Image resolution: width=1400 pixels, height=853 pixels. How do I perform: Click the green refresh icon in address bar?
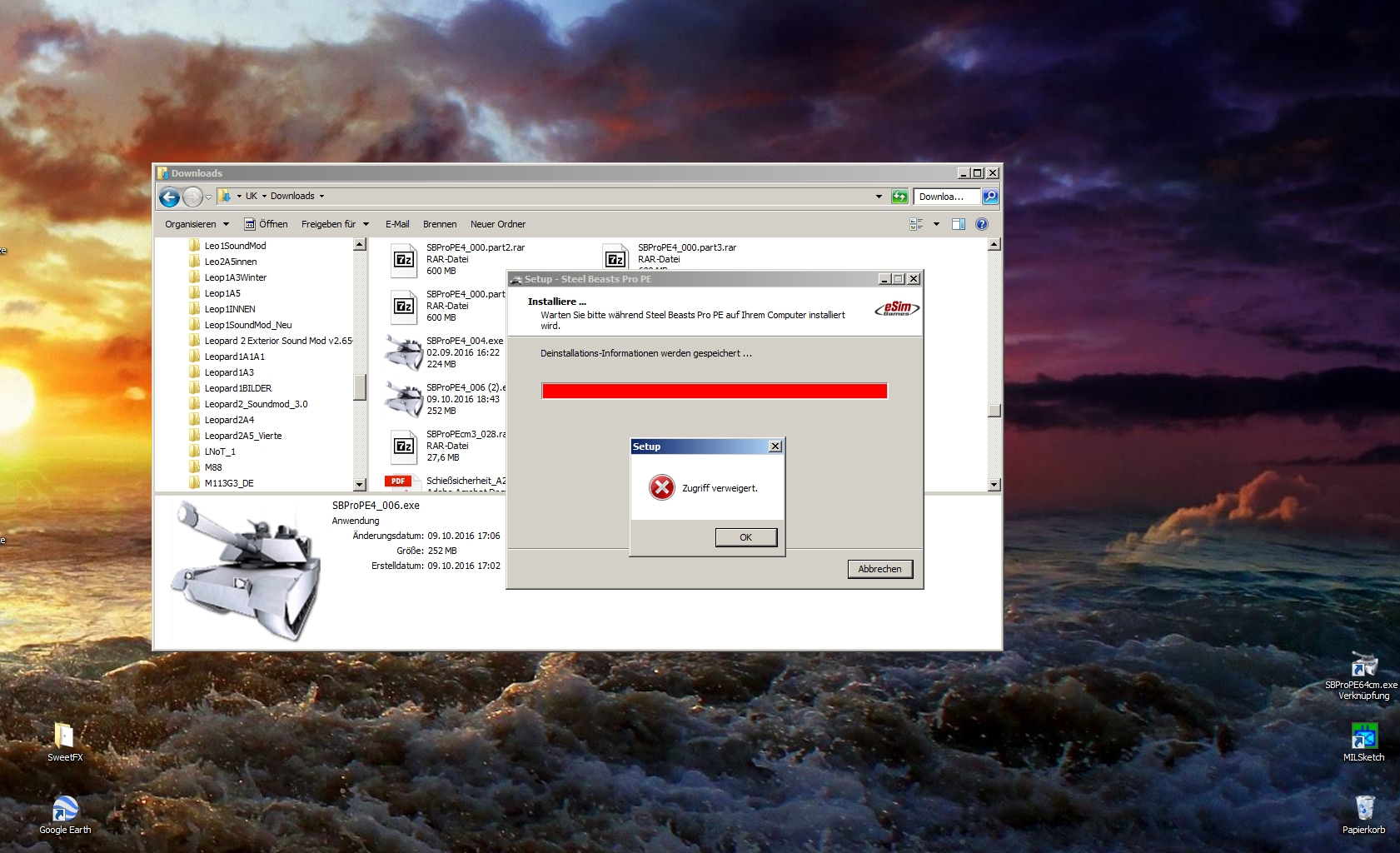click(x=899, y=197)
